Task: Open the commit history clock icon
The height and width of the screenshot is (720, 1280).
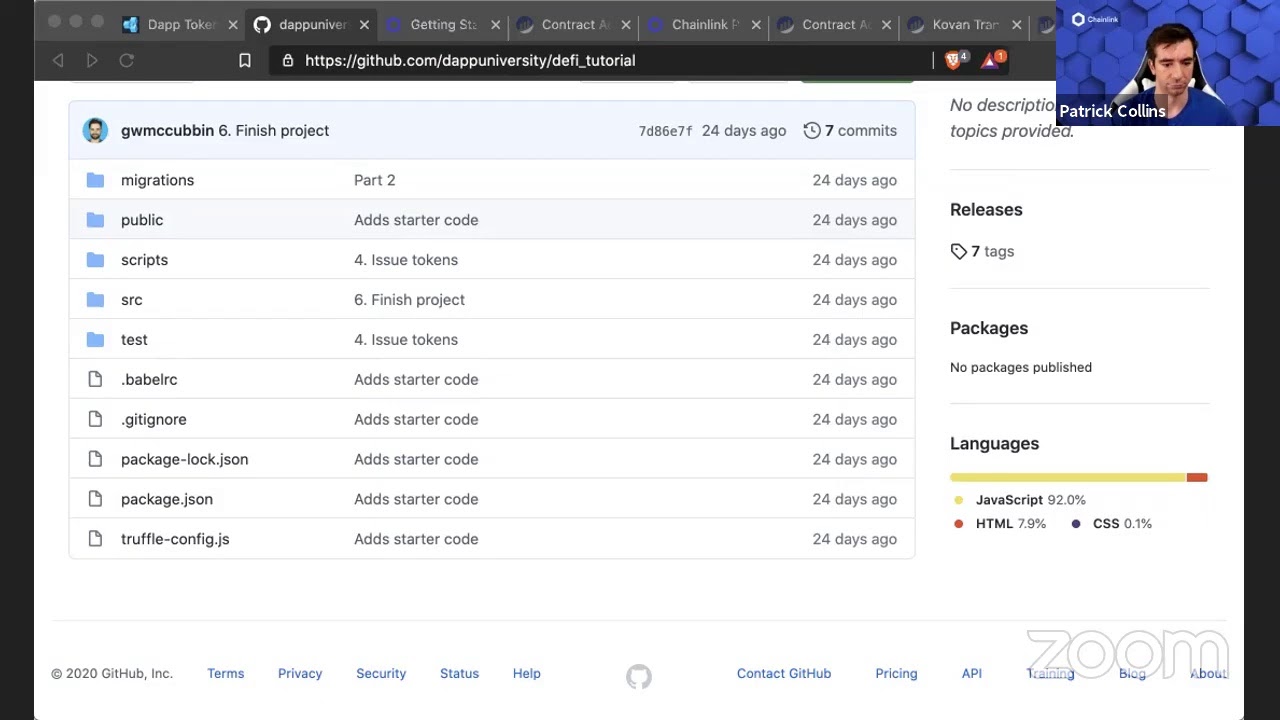Action: point(812,131)
